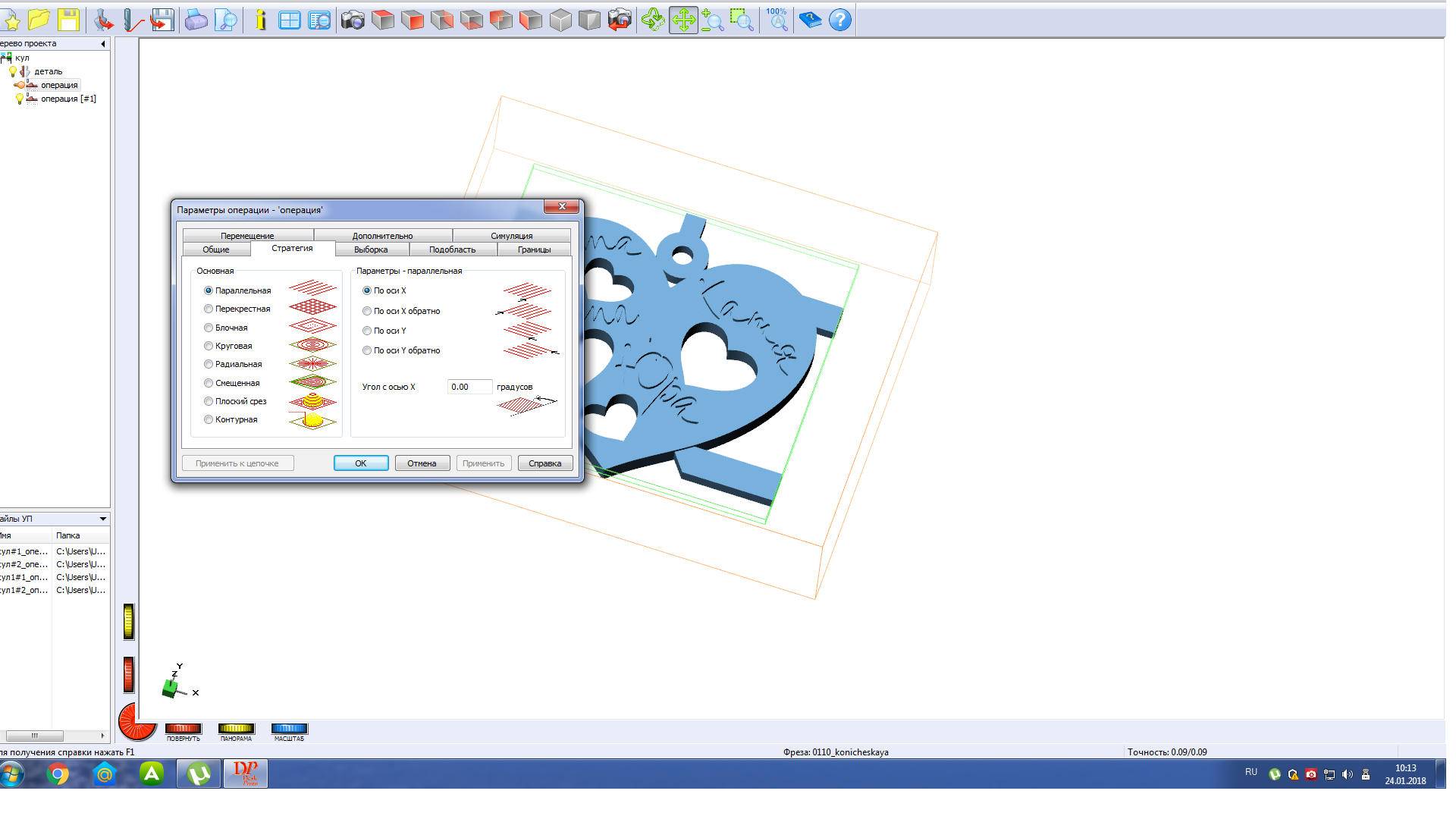Open the blue question mark help icon
1456x819 pixels.
840,20
